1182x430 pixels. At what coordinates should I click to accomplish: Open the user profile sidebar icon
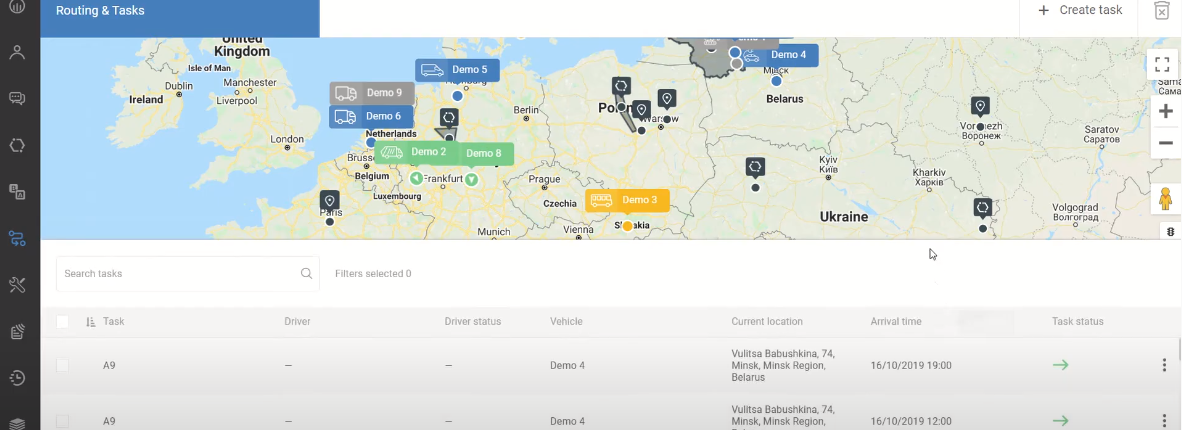click(17, 53)
